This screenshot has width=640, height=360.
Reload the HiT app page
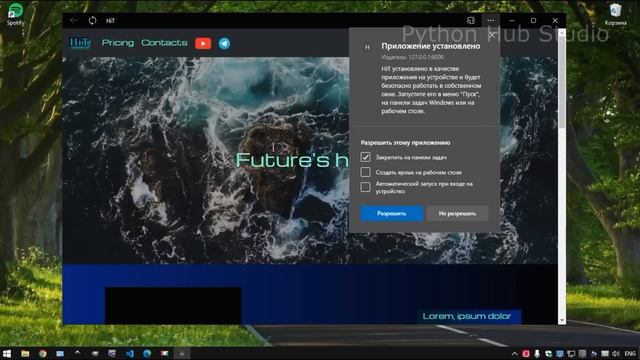93,20
